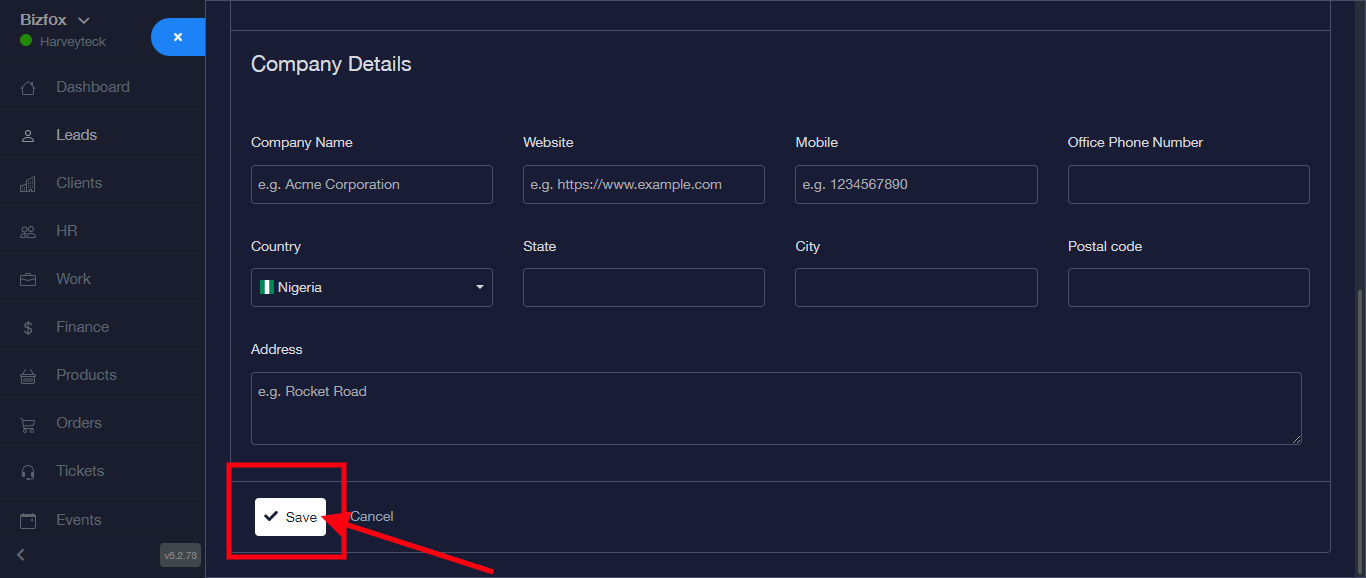This screenshot has width=1366, height=578.
Task: Click the Work briefcase icon
Action: (28, 280)
